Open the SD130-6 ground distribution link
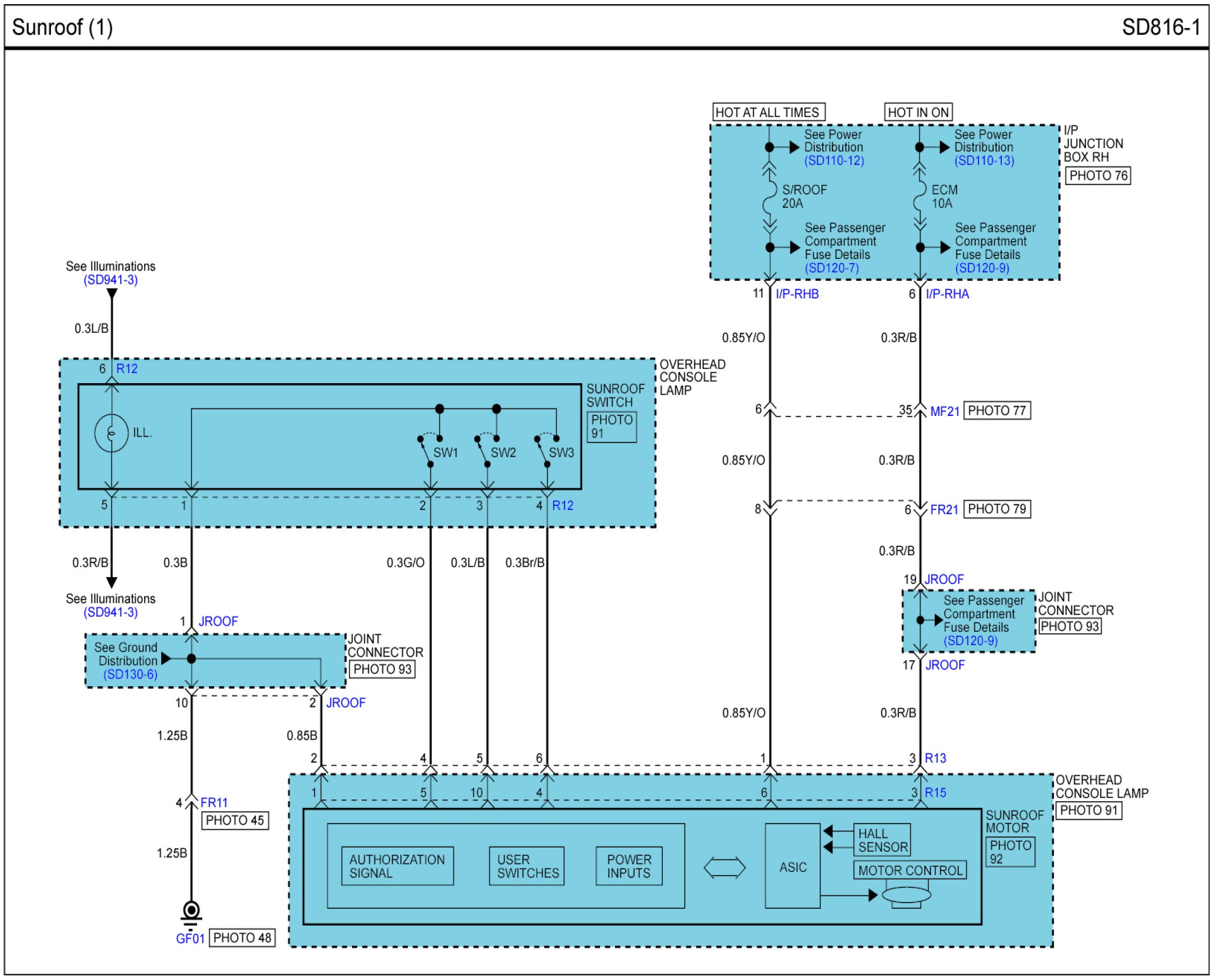The height and width of the screenshot is (980, 1215). click(x=130, y=675)
